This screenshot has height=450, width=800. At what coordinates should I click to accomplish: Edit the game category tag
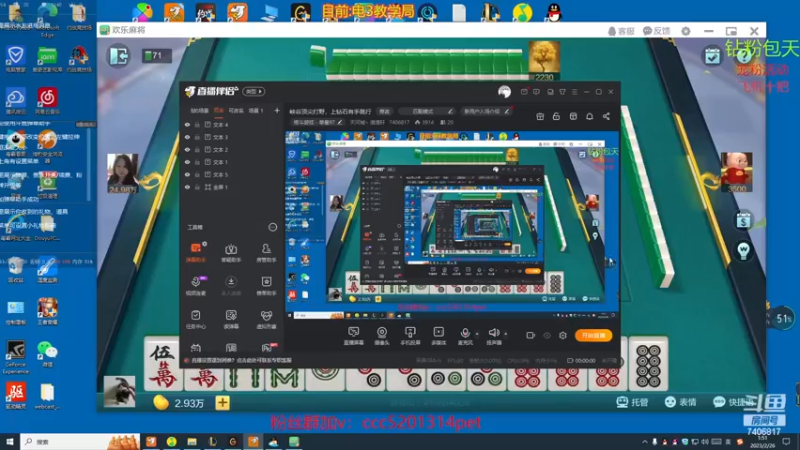(x=317, y=122)
